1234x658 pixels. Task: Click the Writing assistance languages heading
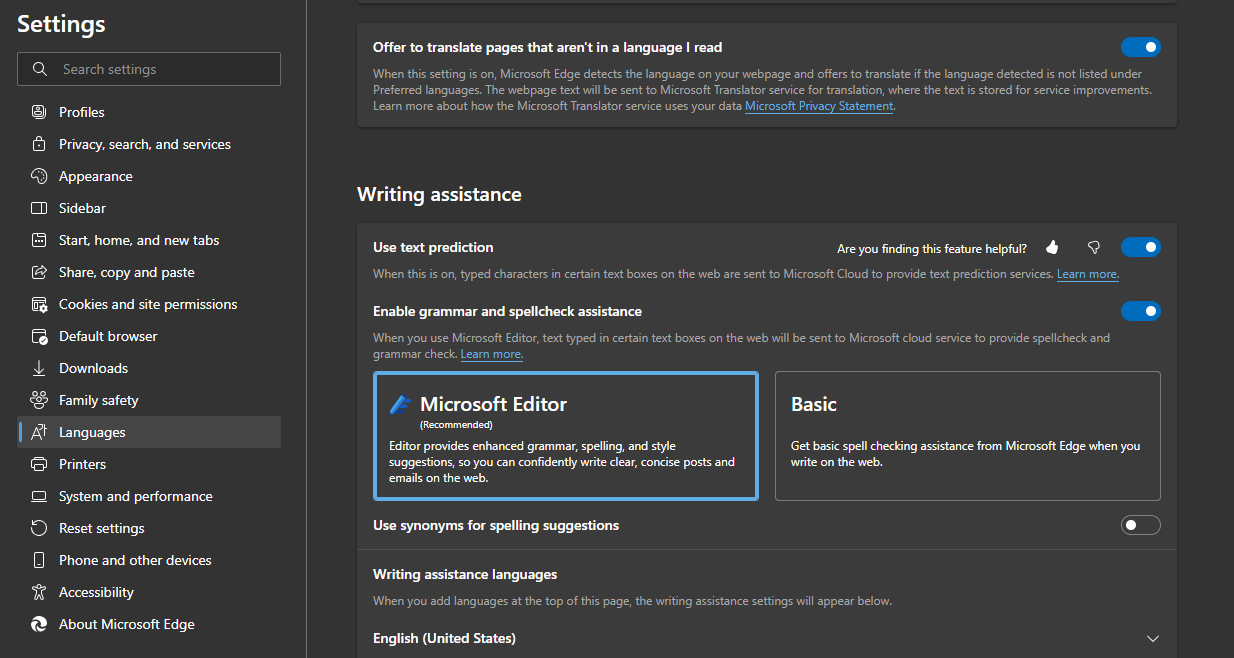(x=465, y=574)
